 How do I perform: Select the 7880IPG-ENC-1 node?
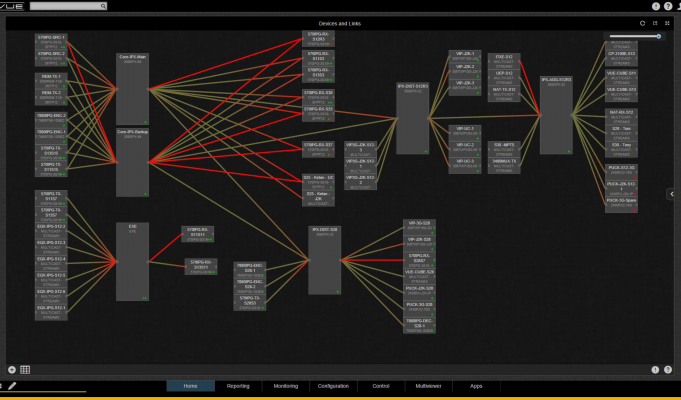tap(51, 136)
